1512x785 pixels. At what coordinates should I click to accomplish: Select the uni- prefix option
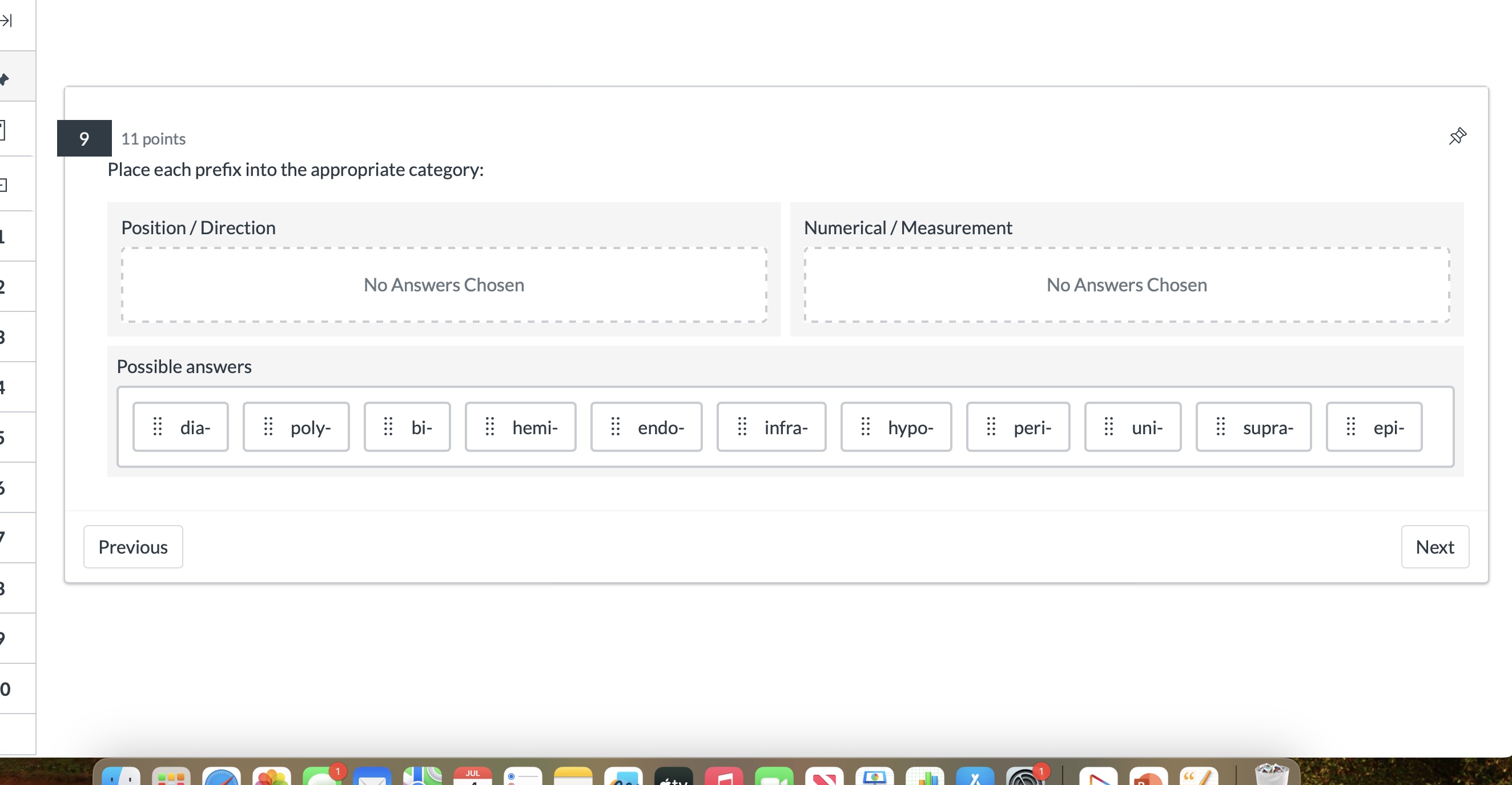pyautogui.click(x=1132, y=427)
